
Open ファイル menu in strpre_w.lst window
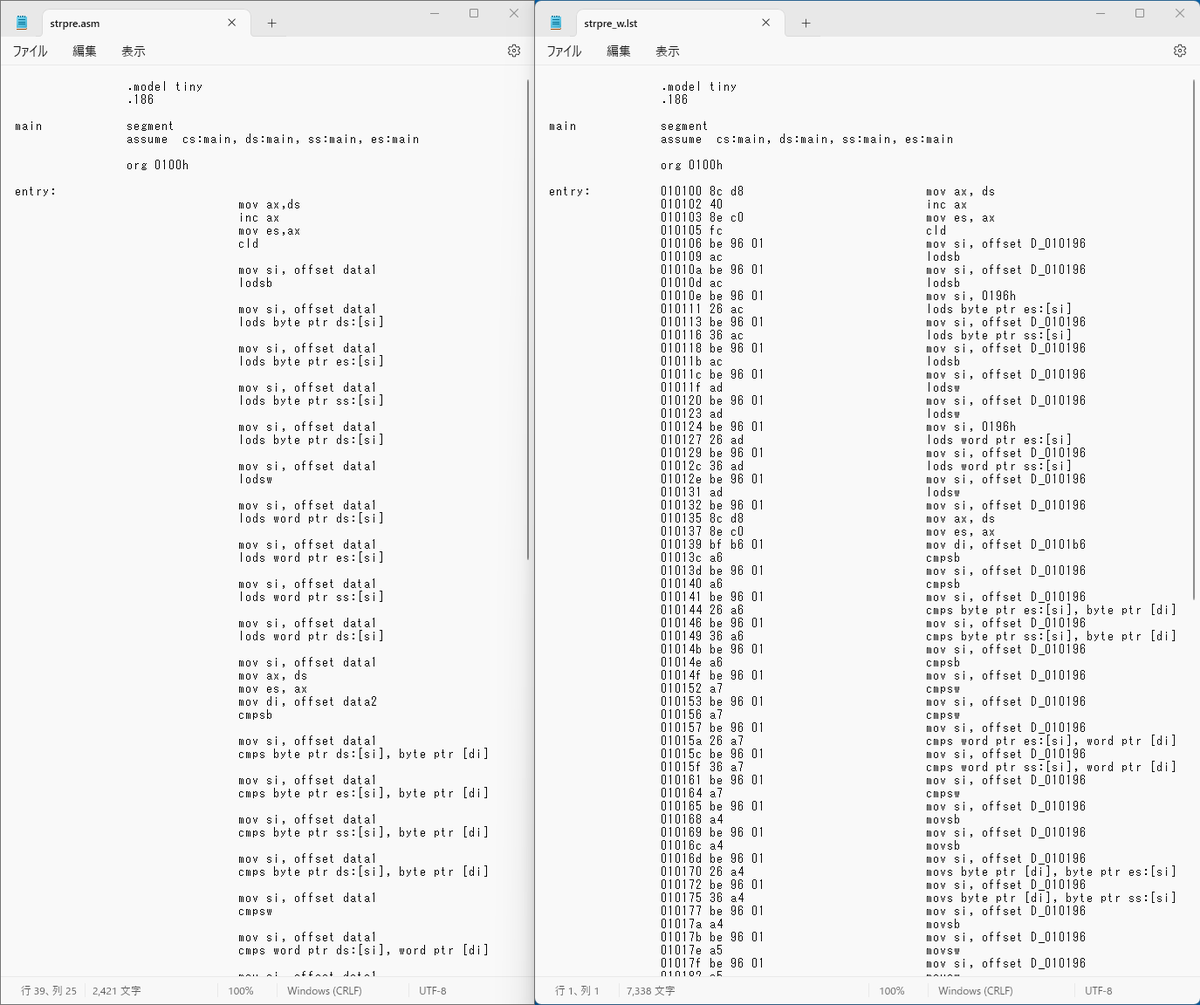tap(564, 51)
